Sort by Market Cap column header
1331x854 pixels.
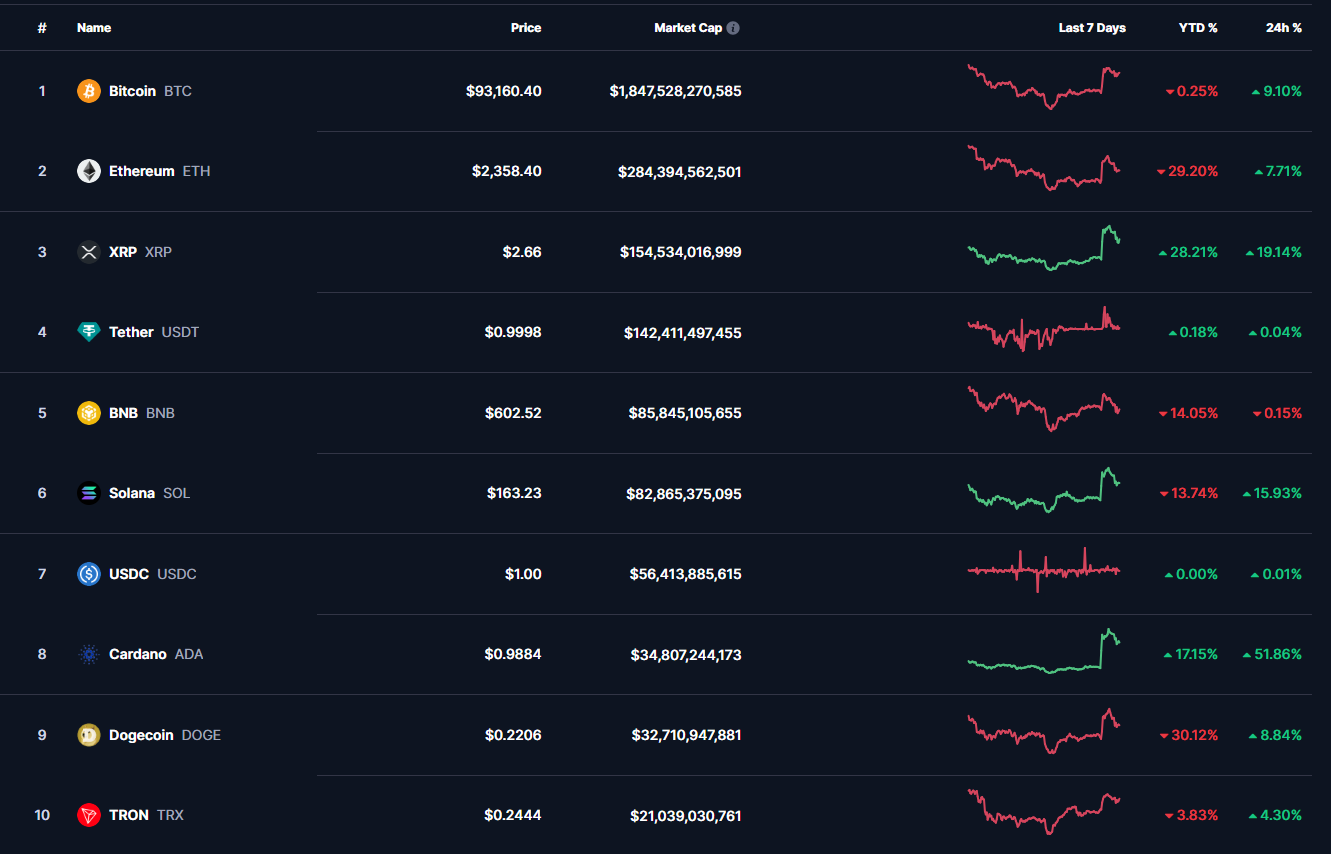688,28
